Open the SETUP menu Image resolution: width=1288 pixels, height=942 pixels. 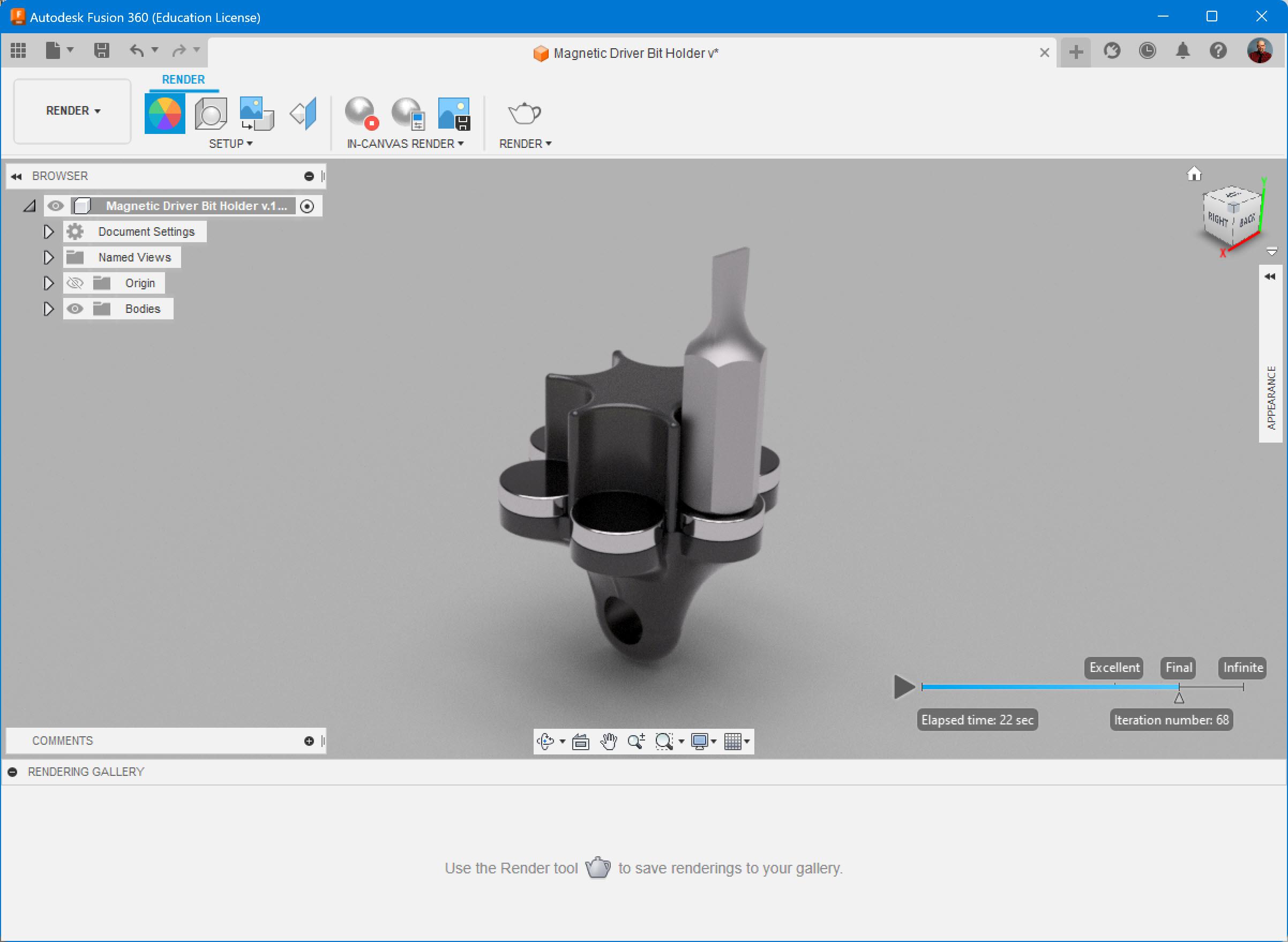click(230, 144)
